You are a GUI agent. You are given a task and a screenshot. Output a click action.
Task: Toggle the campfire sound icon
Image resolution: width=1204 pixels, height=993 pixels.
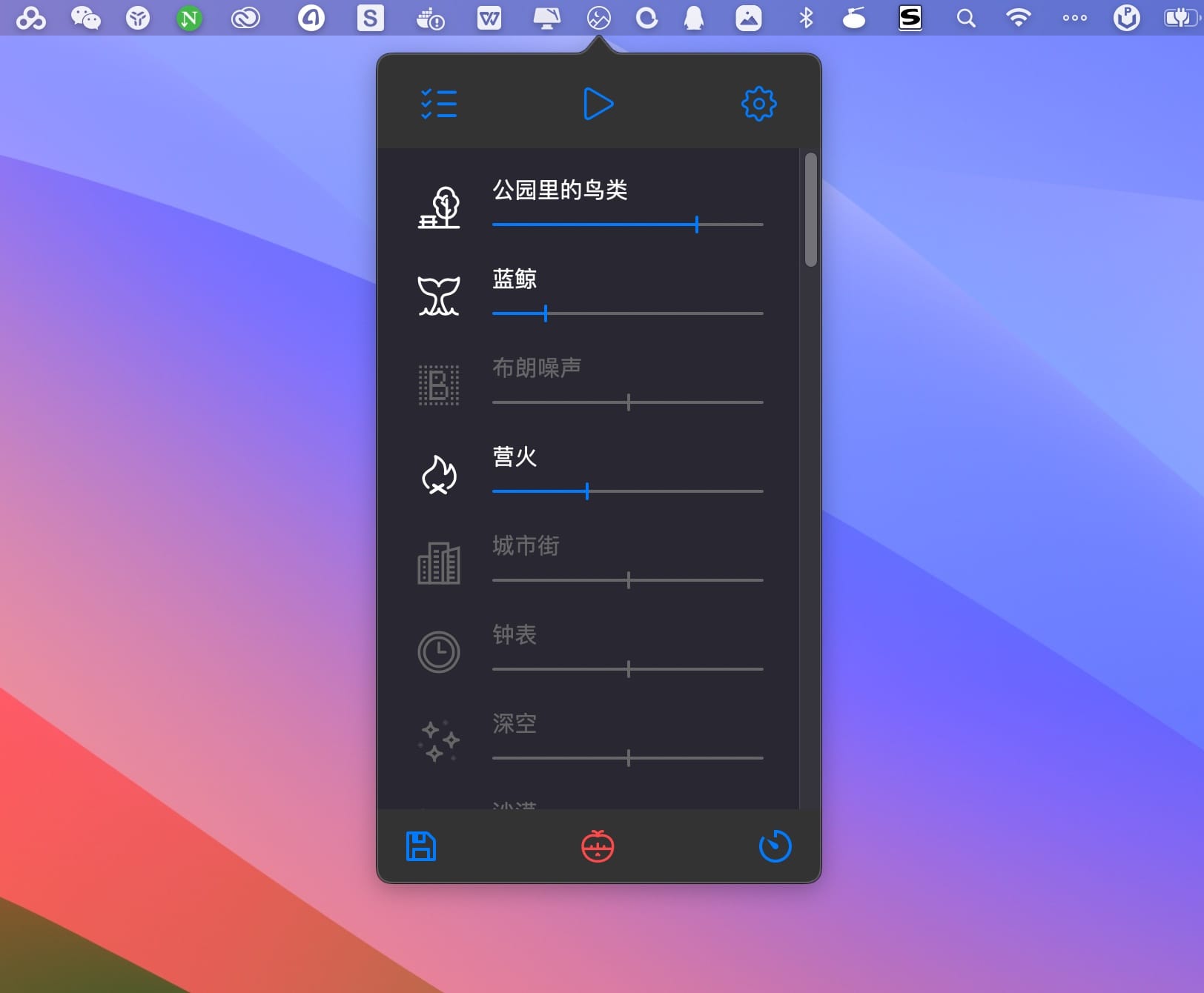[x=439, y=474]
